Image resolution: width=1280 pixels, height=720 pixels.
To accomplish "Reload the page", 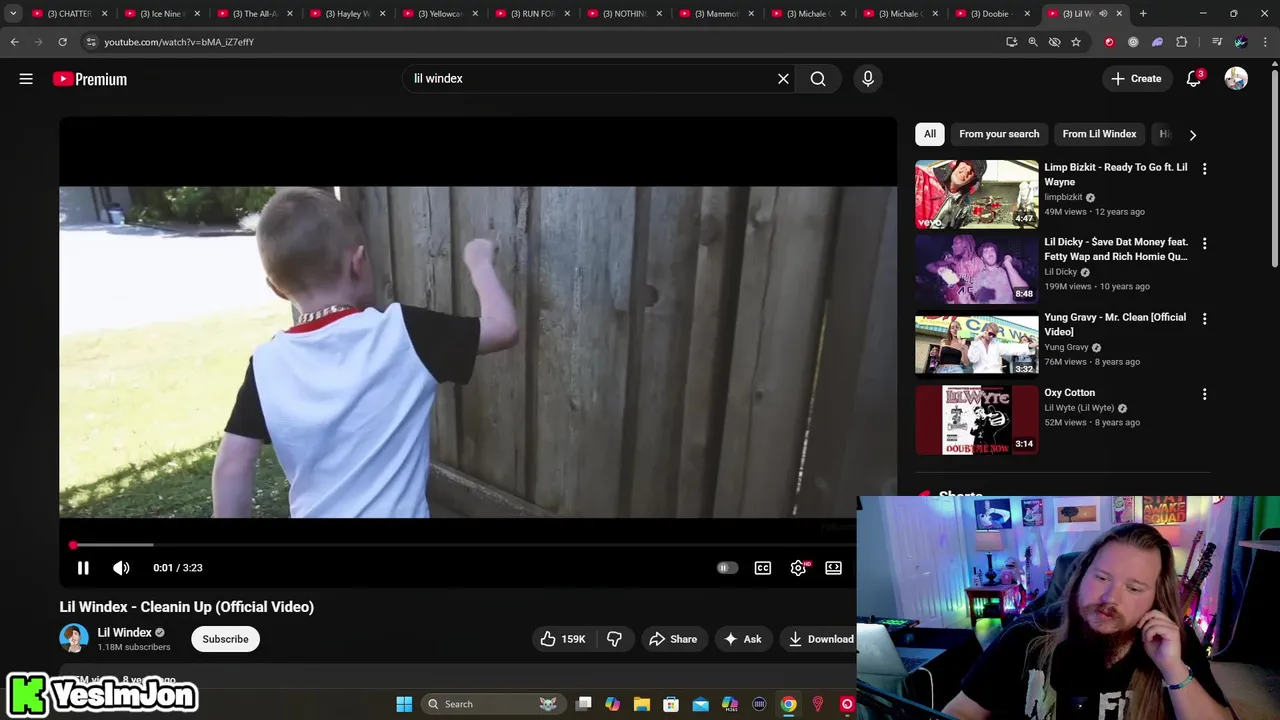I will [62, 42].
